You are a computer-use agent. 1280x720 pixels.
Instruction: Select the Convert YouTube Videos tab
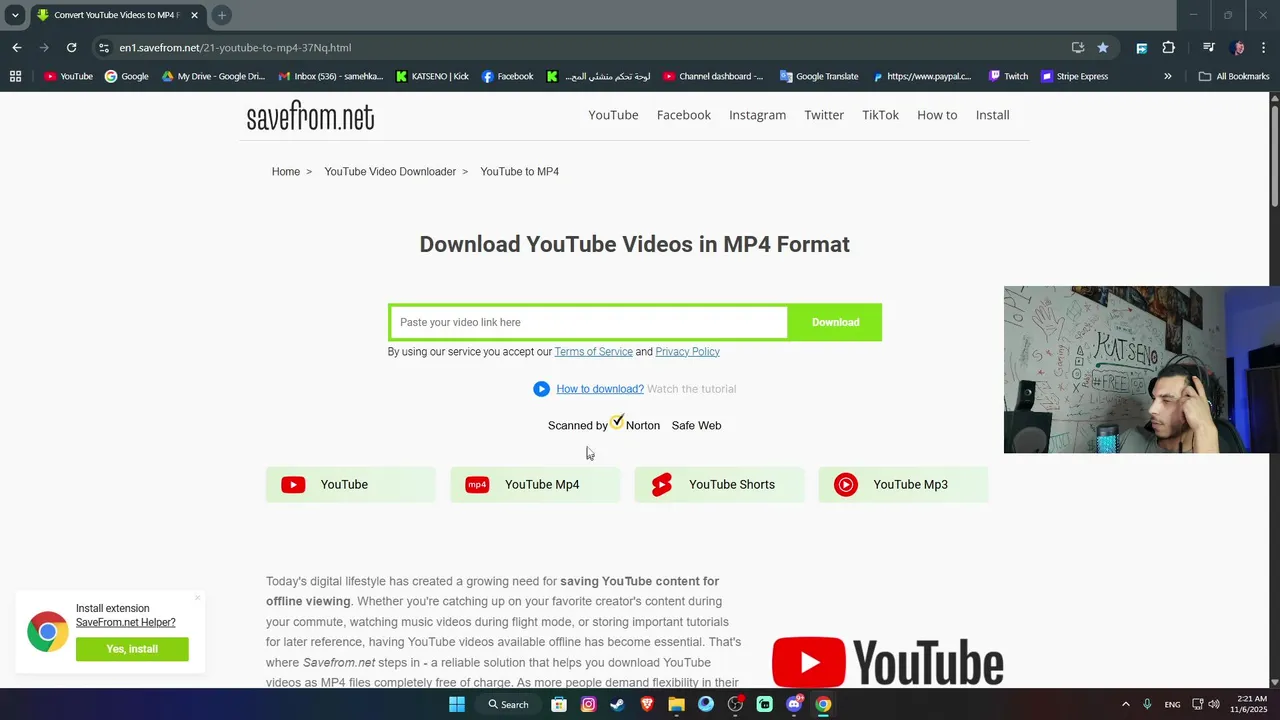tap(115, 15)
